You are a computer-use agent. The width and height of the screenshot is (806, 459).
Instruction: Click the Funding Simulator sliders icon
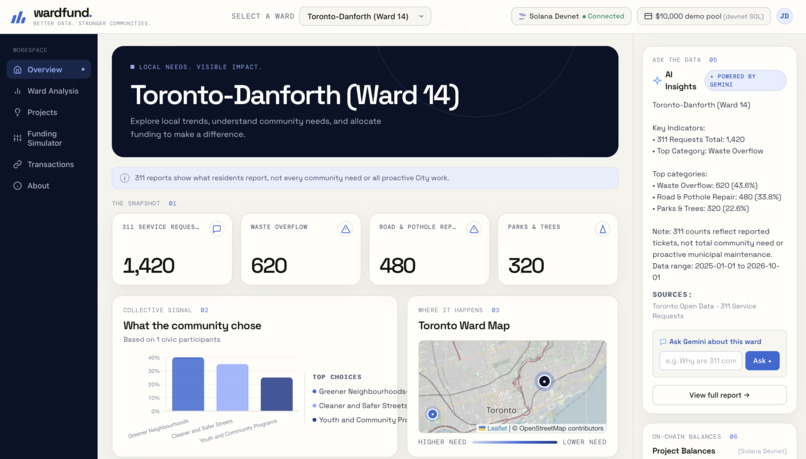[17, 138]
